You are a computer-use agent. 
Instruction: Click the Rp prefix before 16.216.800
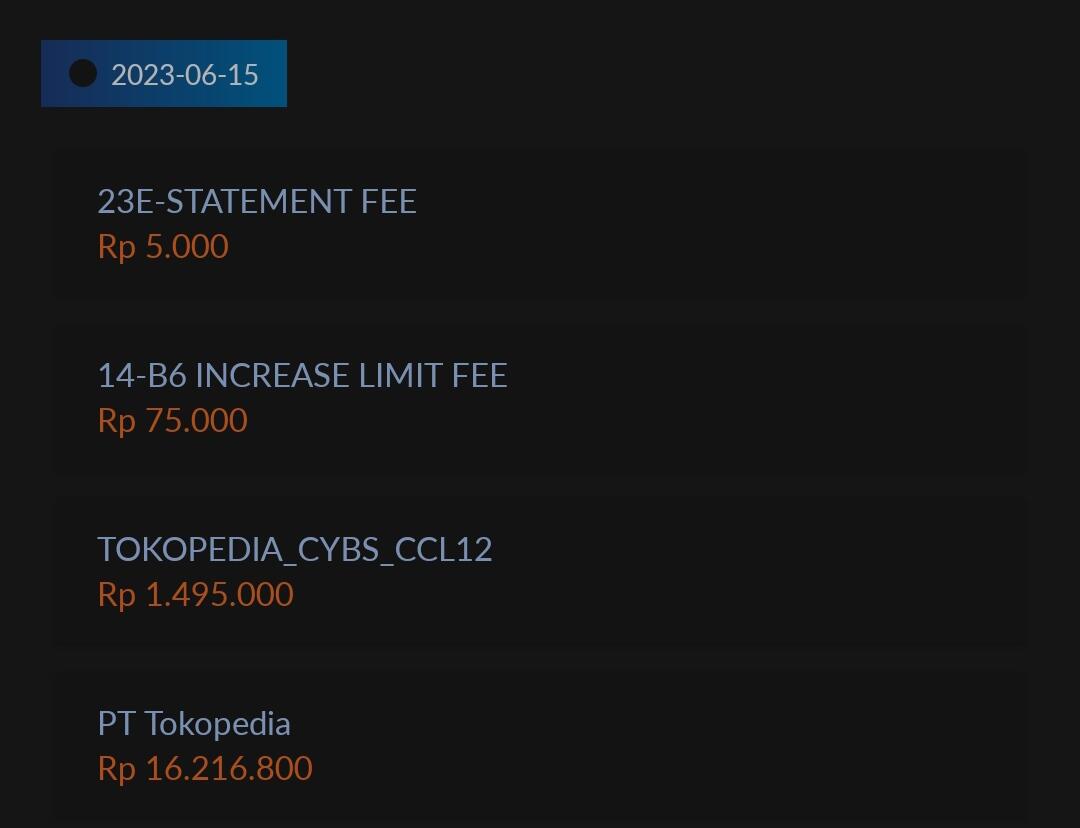116,769
